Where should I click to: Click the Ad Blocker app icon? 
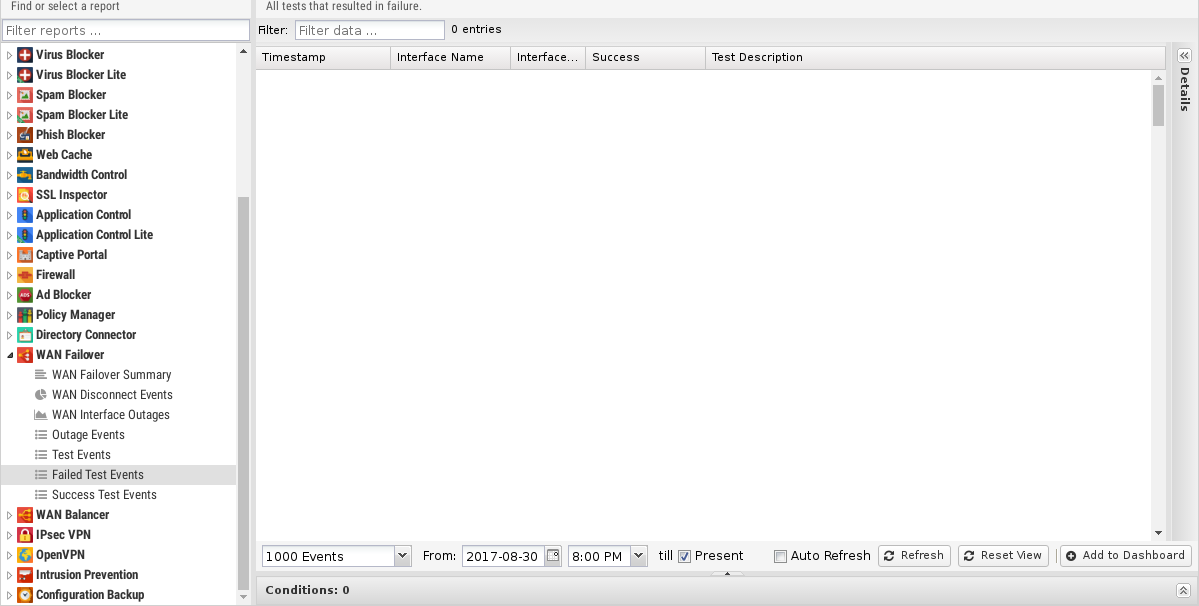point(24,295)
